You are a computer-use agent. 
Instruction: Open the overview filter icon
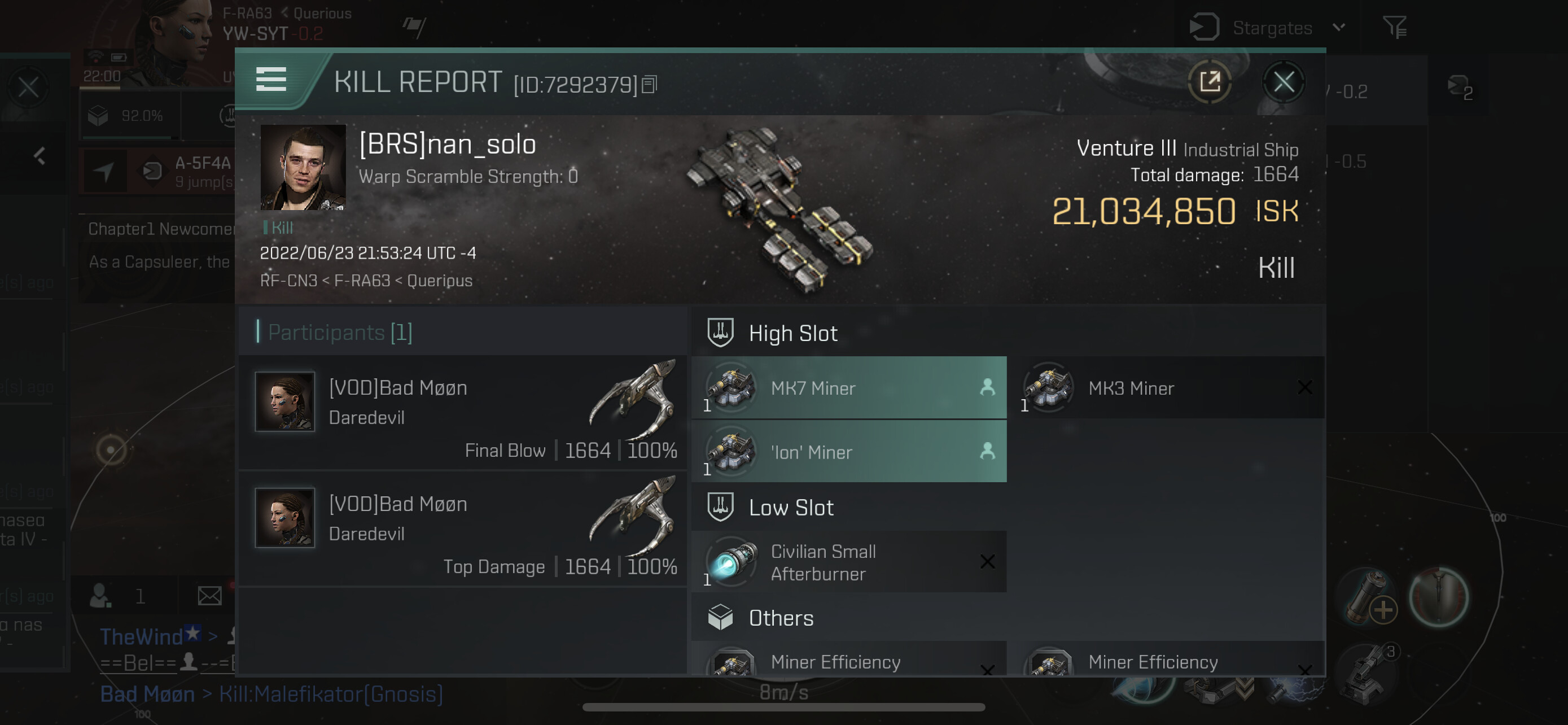(x=1394, y=27)
